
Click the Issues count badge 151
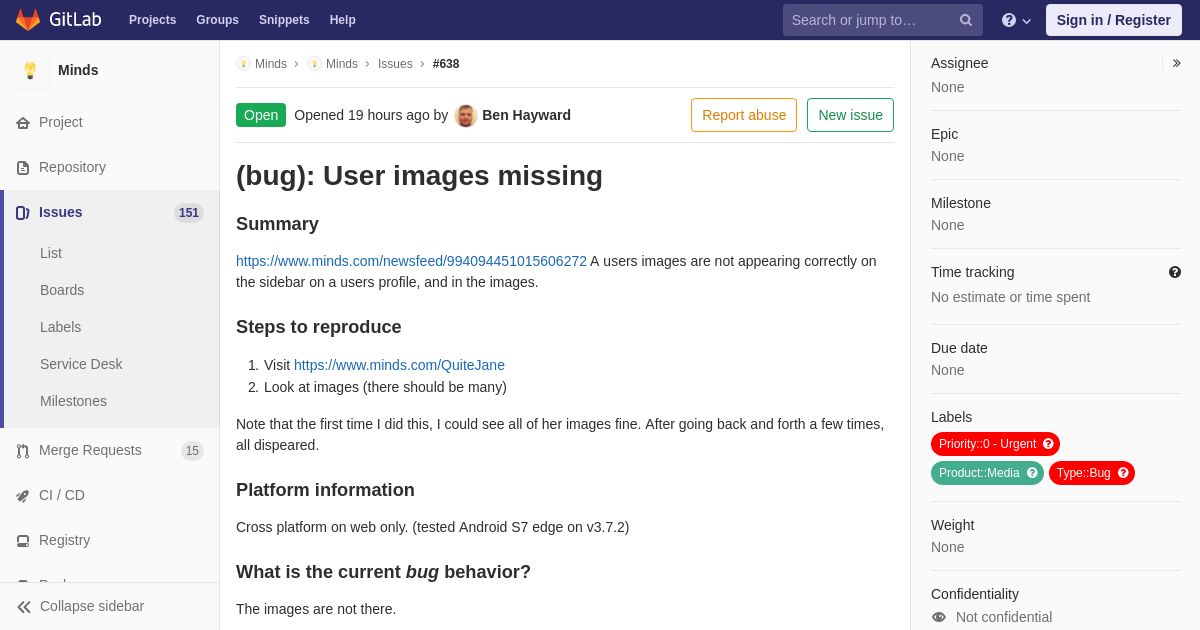(x=189, y=213)
